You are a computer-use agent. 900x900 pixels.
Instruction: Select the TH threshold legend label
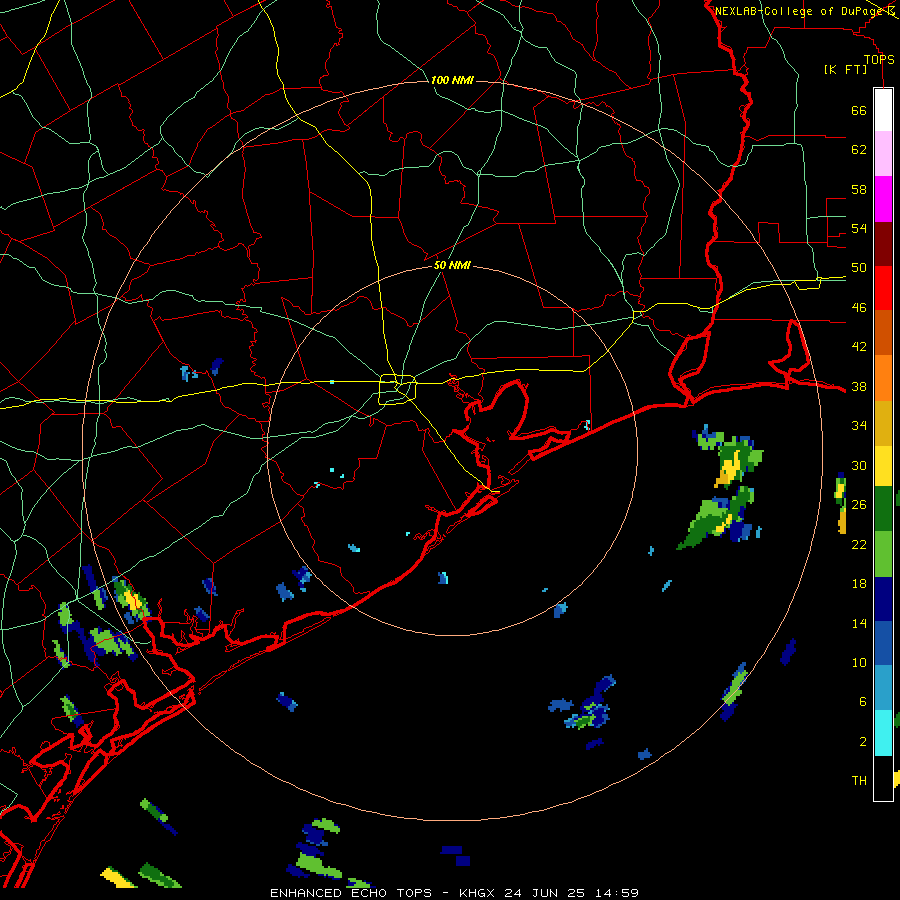859,780
